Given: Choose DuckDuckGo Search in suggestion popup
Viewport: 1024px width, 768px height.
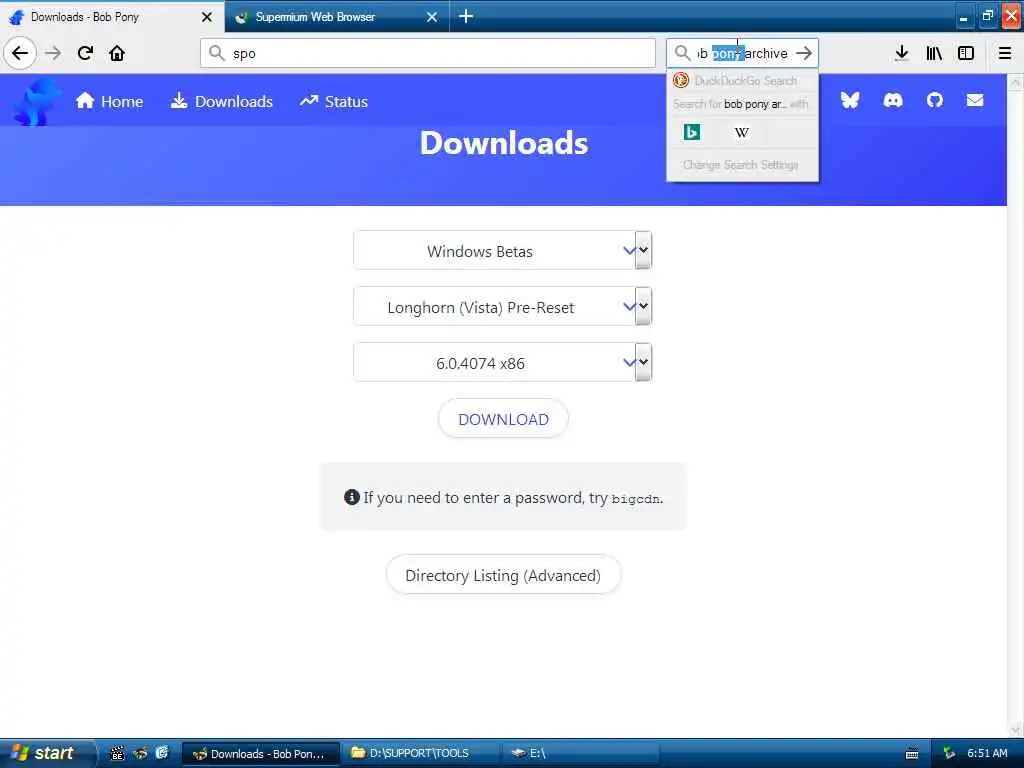Looking at the screenshot, I should coord(742,81).
